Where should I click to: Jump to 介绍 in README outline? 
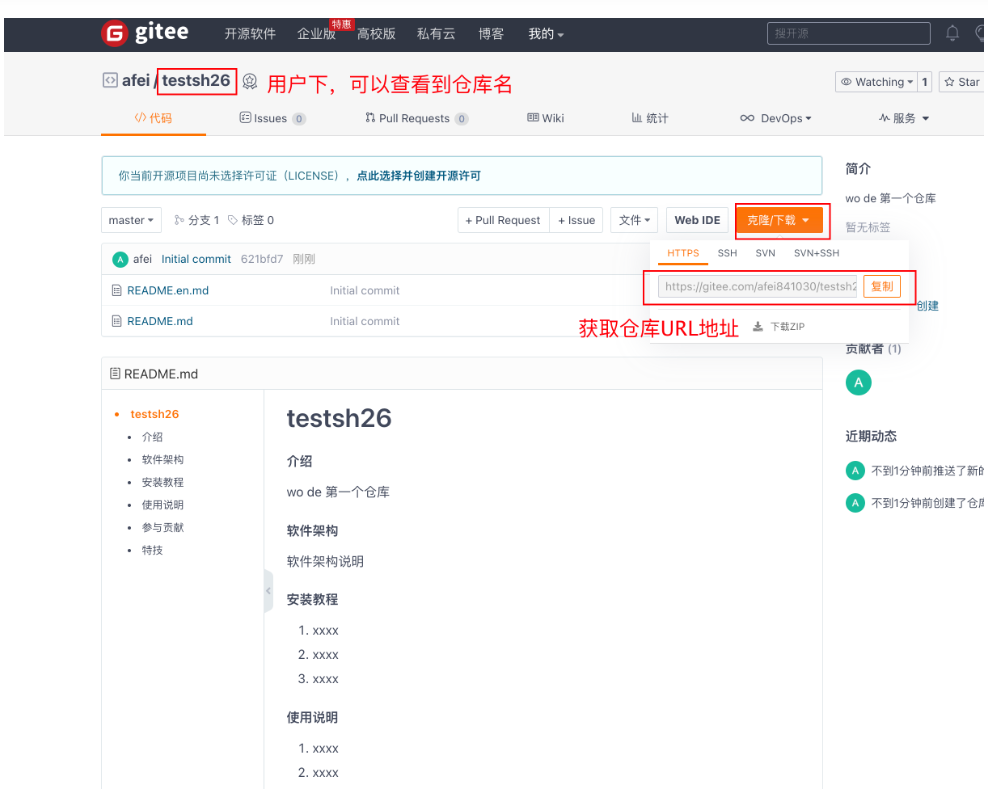point(152,437)
